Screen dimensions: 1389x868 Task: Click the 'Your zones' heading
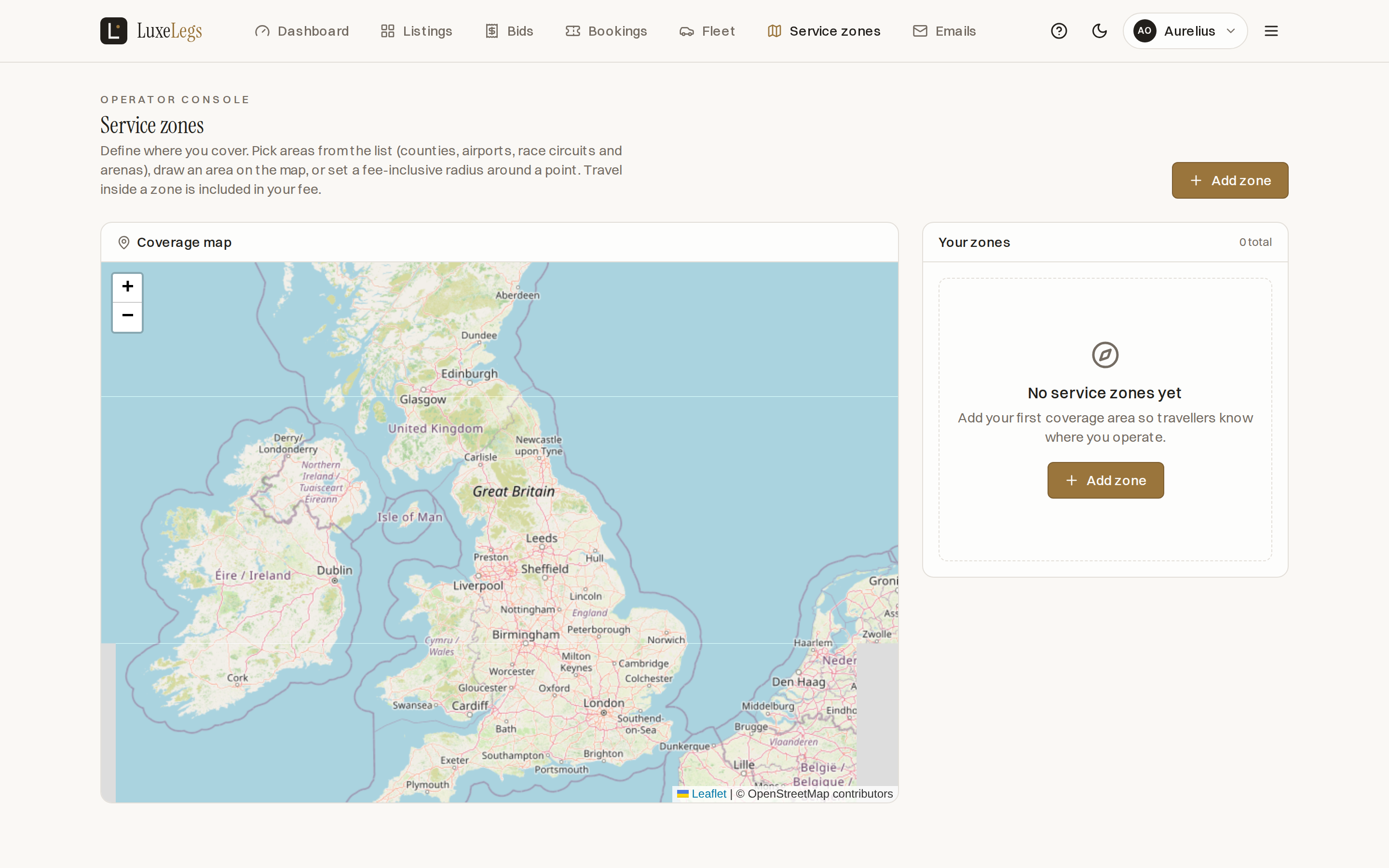(974, 243)
